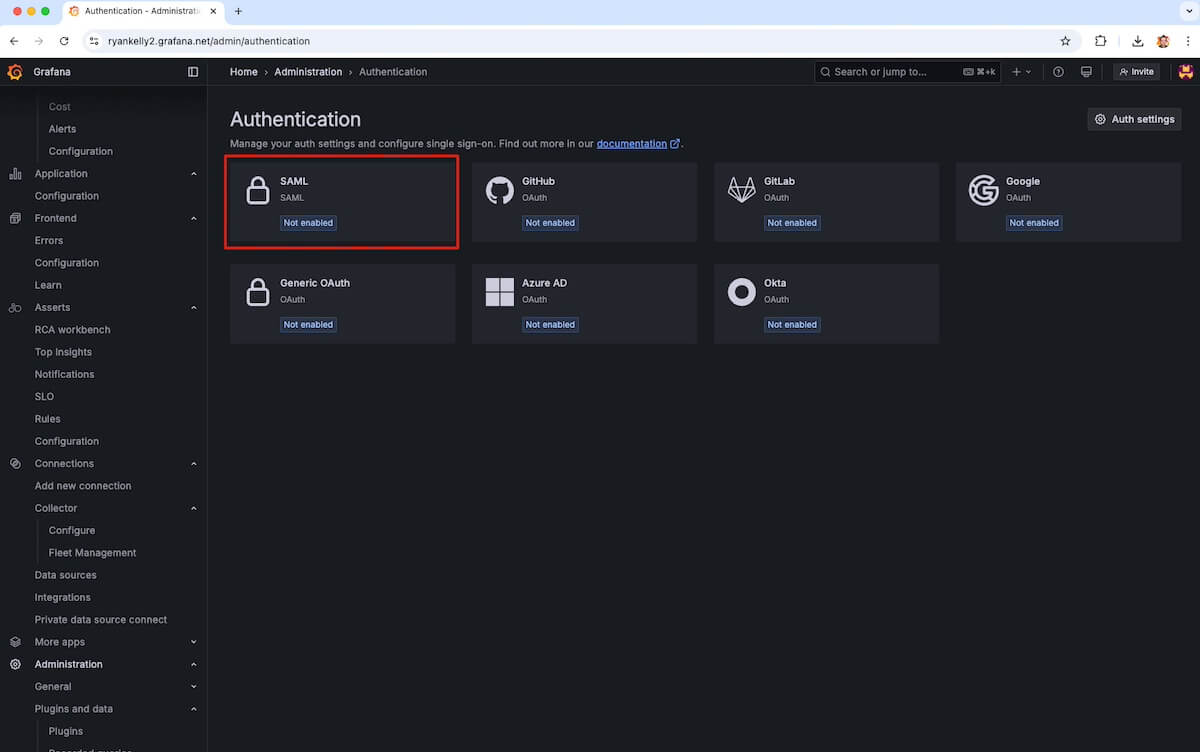
Task: Expand the More apps section chevron
Action: tap(194, 642)
